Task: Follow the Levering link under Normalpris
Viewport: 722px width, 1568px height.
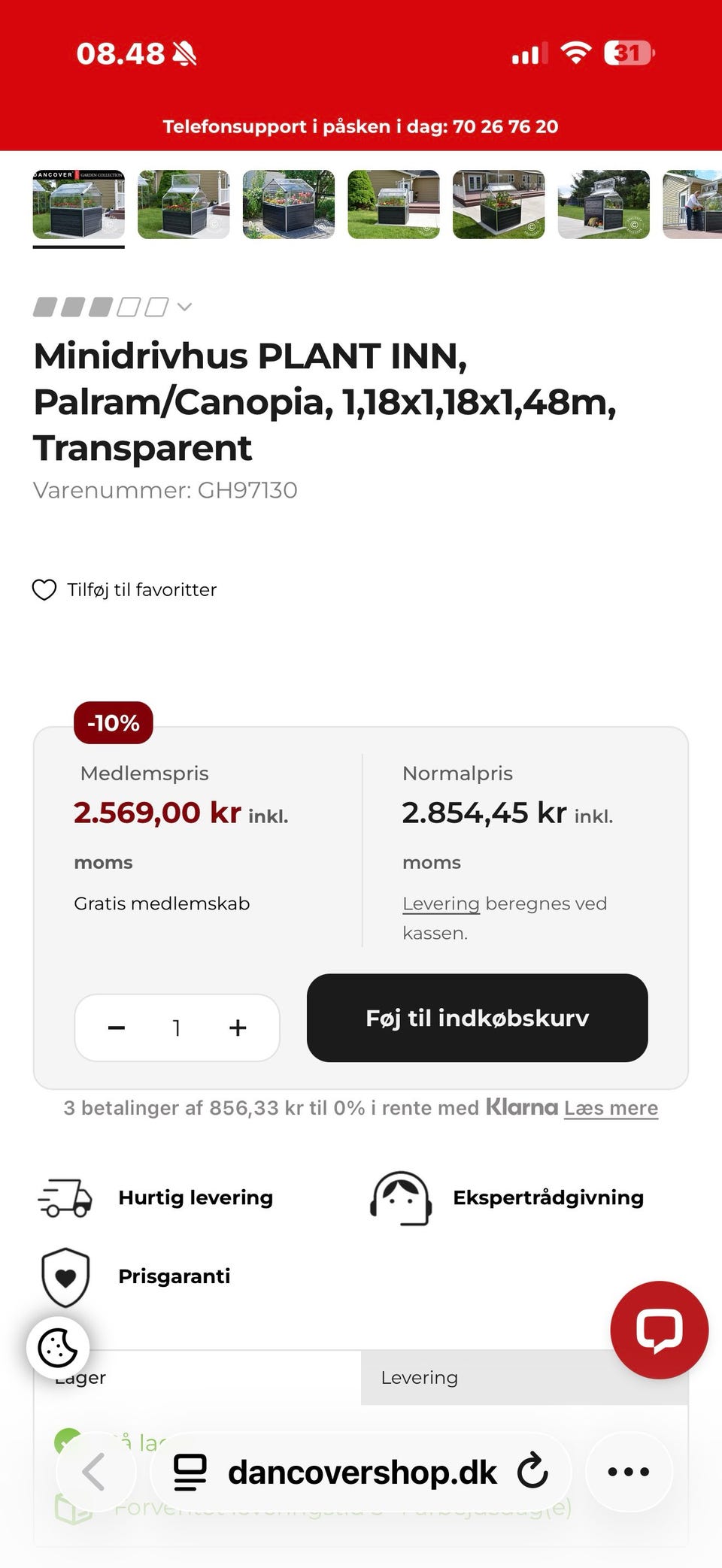Action: (441, 904)
